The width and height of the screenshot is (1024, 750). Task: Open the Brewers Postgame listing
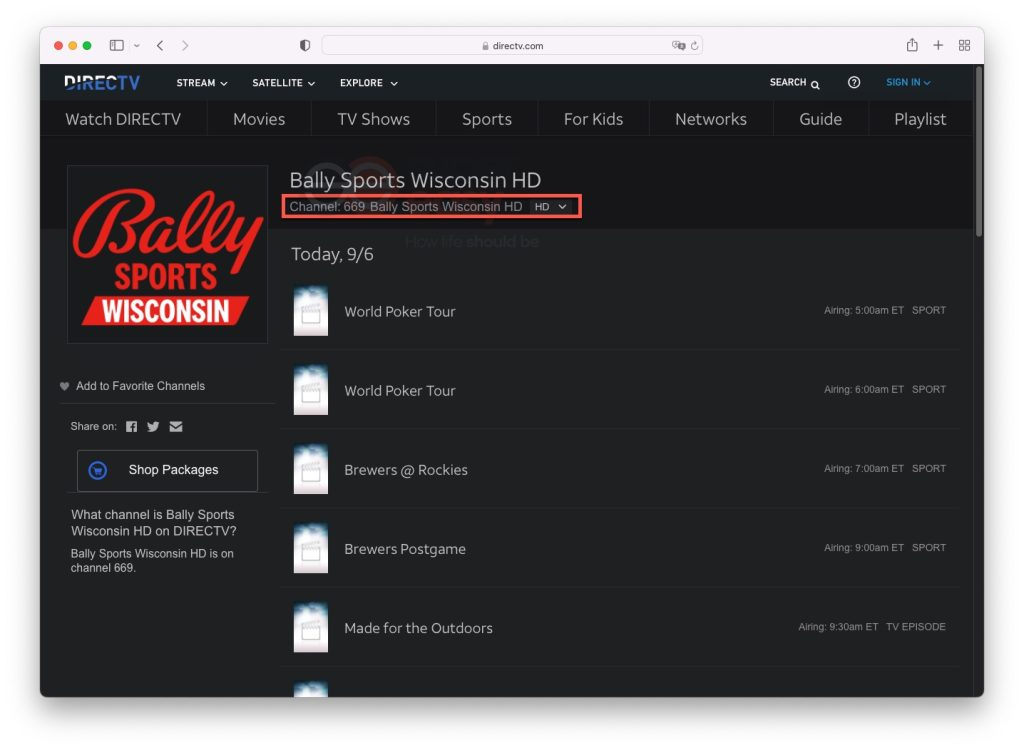[x=620, y=548]
